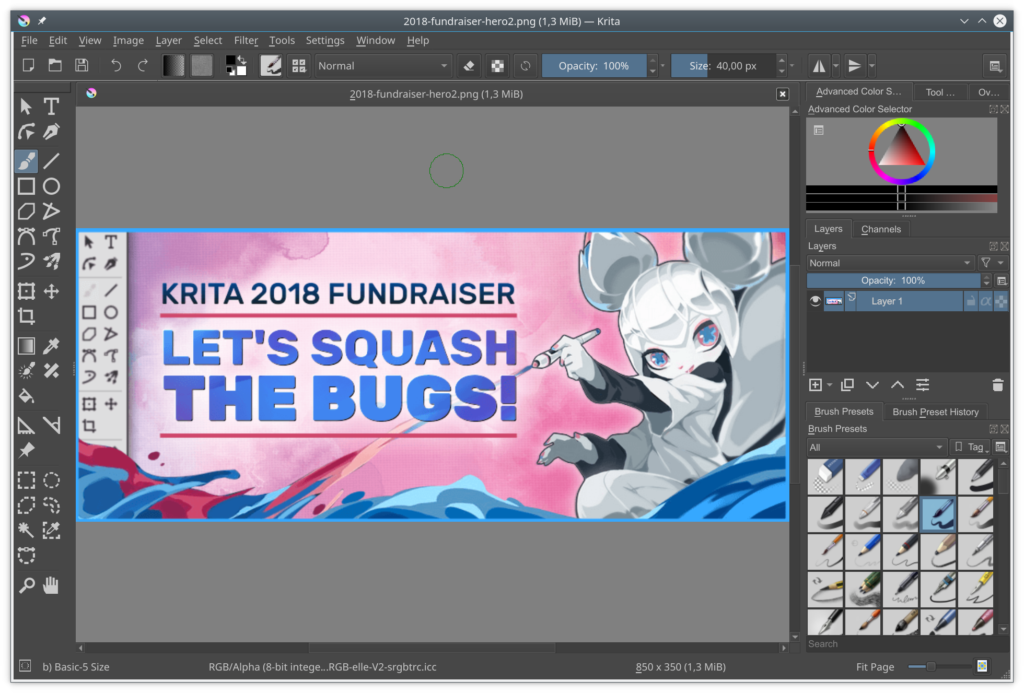Expand the toolbar Opacity slider dropdown arrow
The image size is (1024, 693).
click(x=663, y=66)
